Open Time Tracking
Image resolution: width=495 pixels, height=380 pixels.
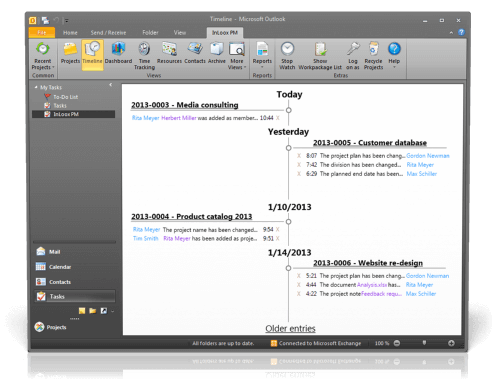click(x=144, y=56)
